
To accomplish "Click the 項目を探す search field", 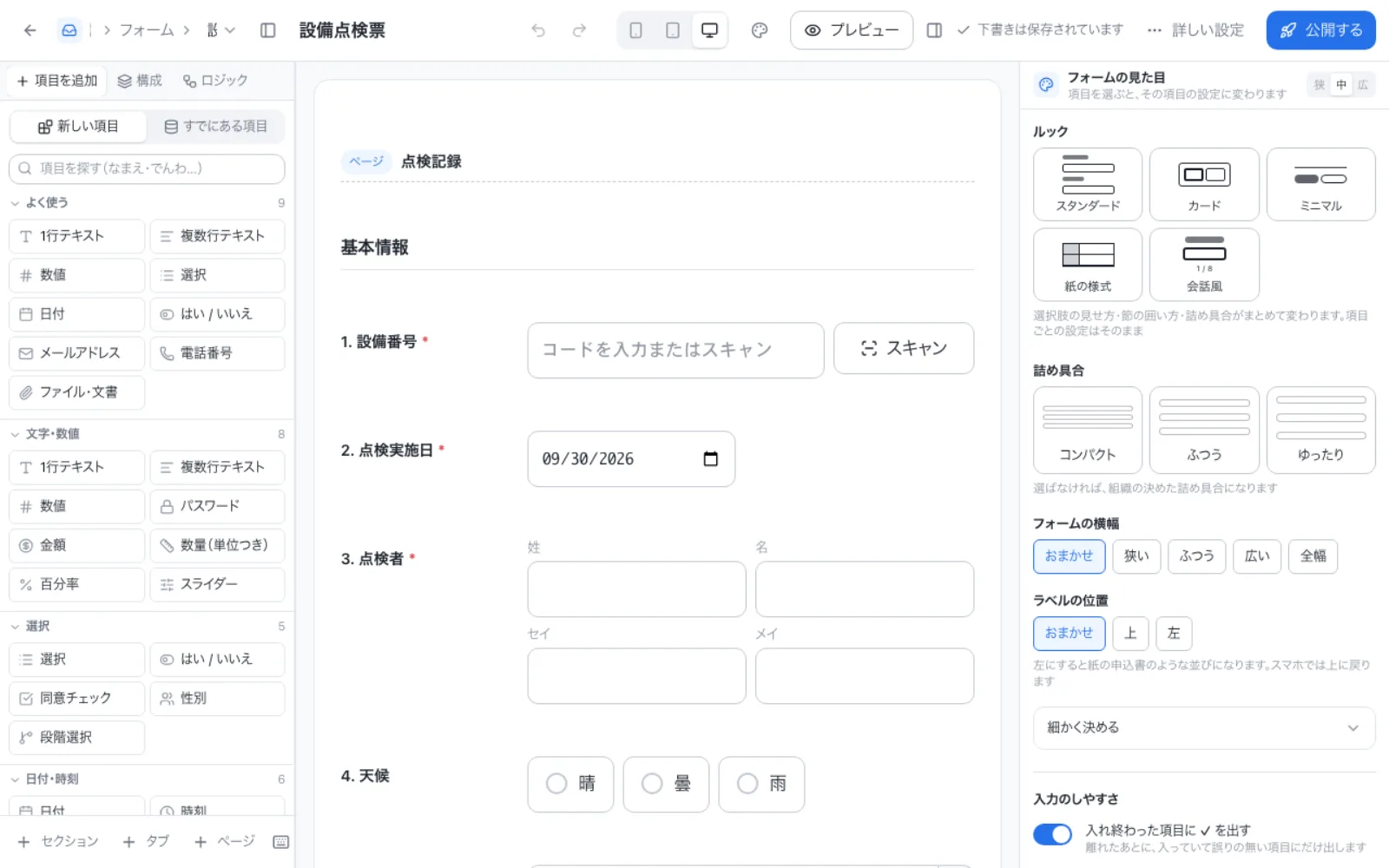I will pyautogui.click(x=147, y=168).
